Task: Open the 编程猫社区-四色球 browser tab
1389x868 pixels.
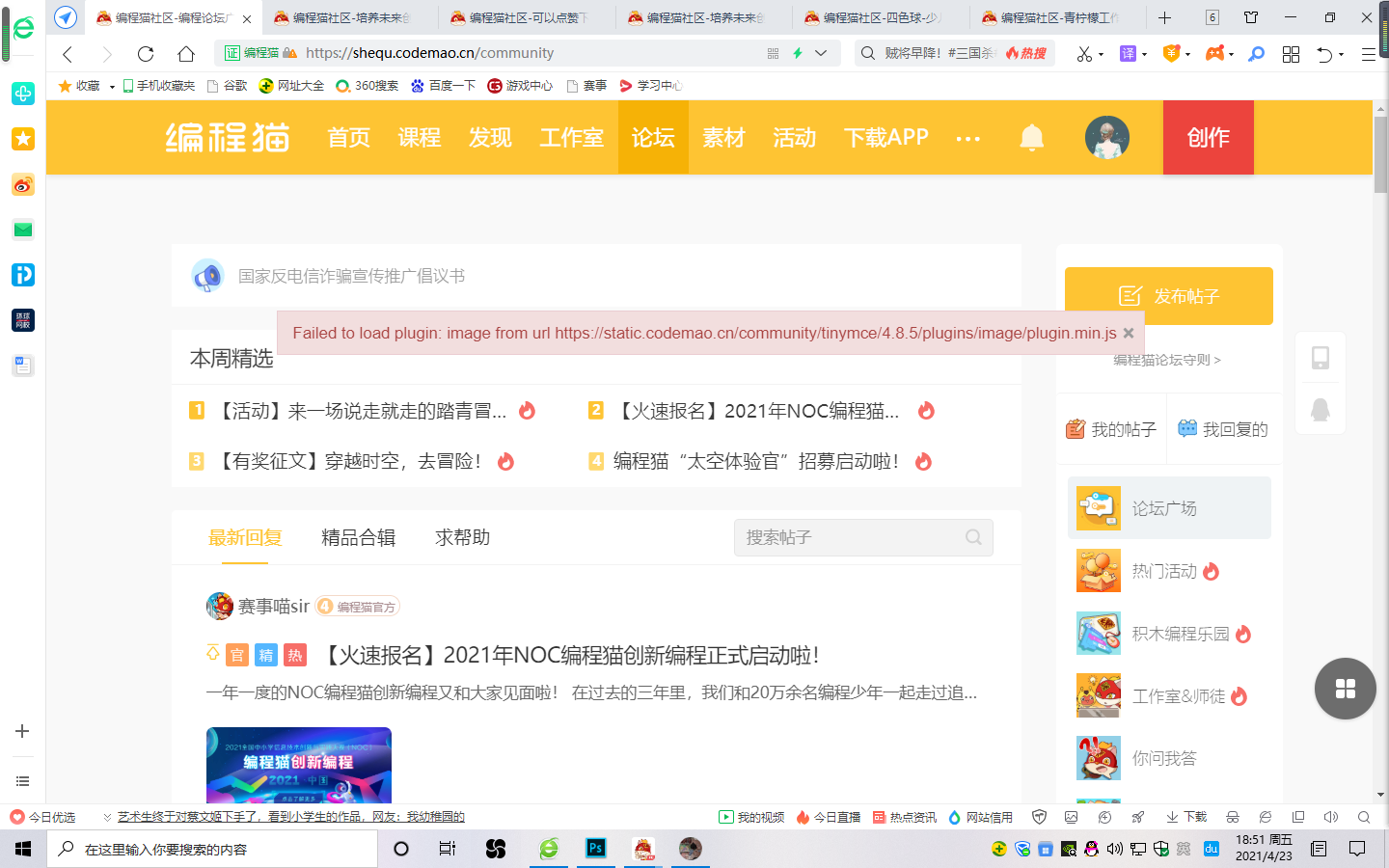Action: [875, 17]
